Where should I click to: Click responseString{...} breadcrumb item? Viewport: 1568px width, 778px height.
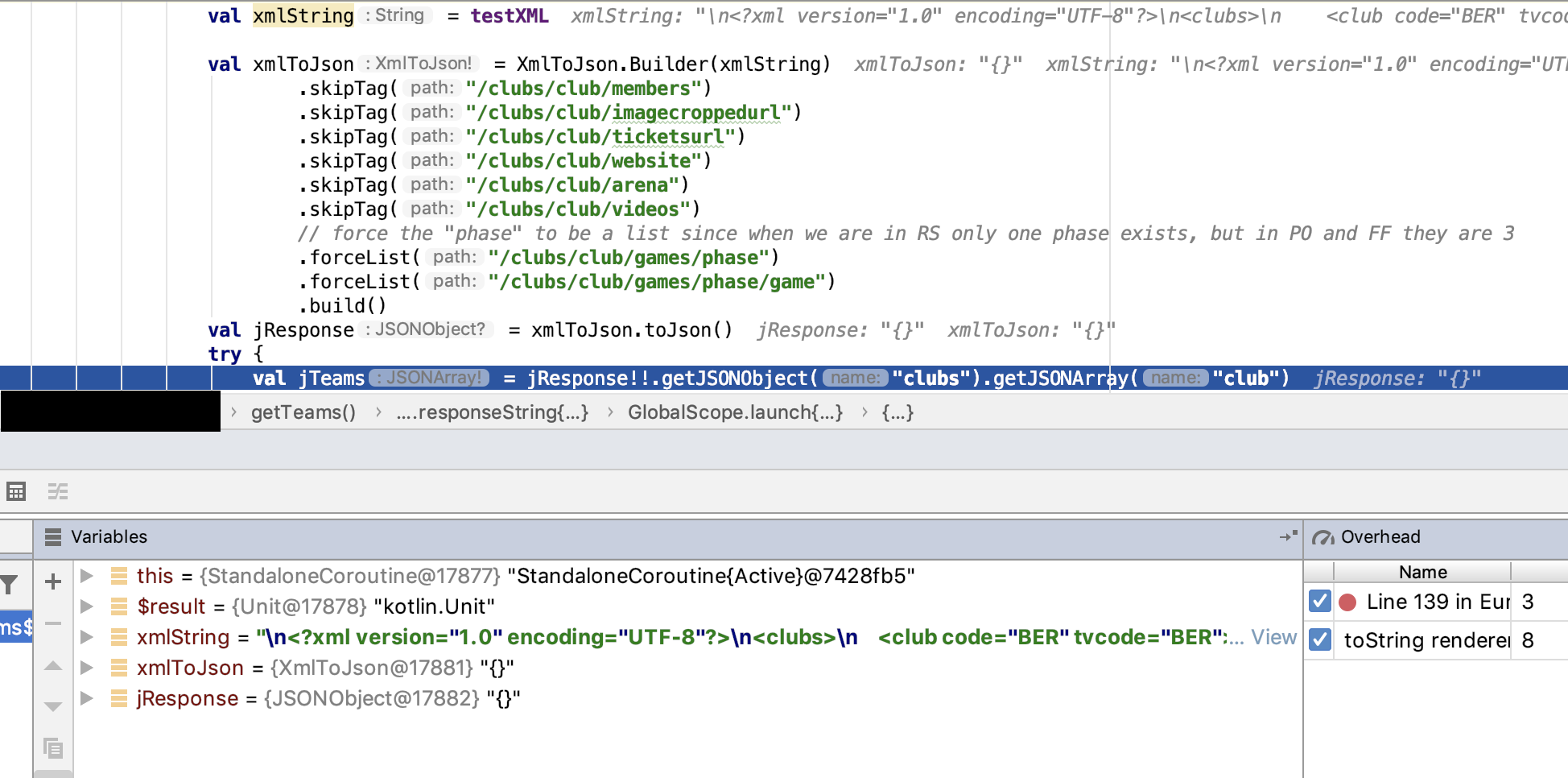493,412
